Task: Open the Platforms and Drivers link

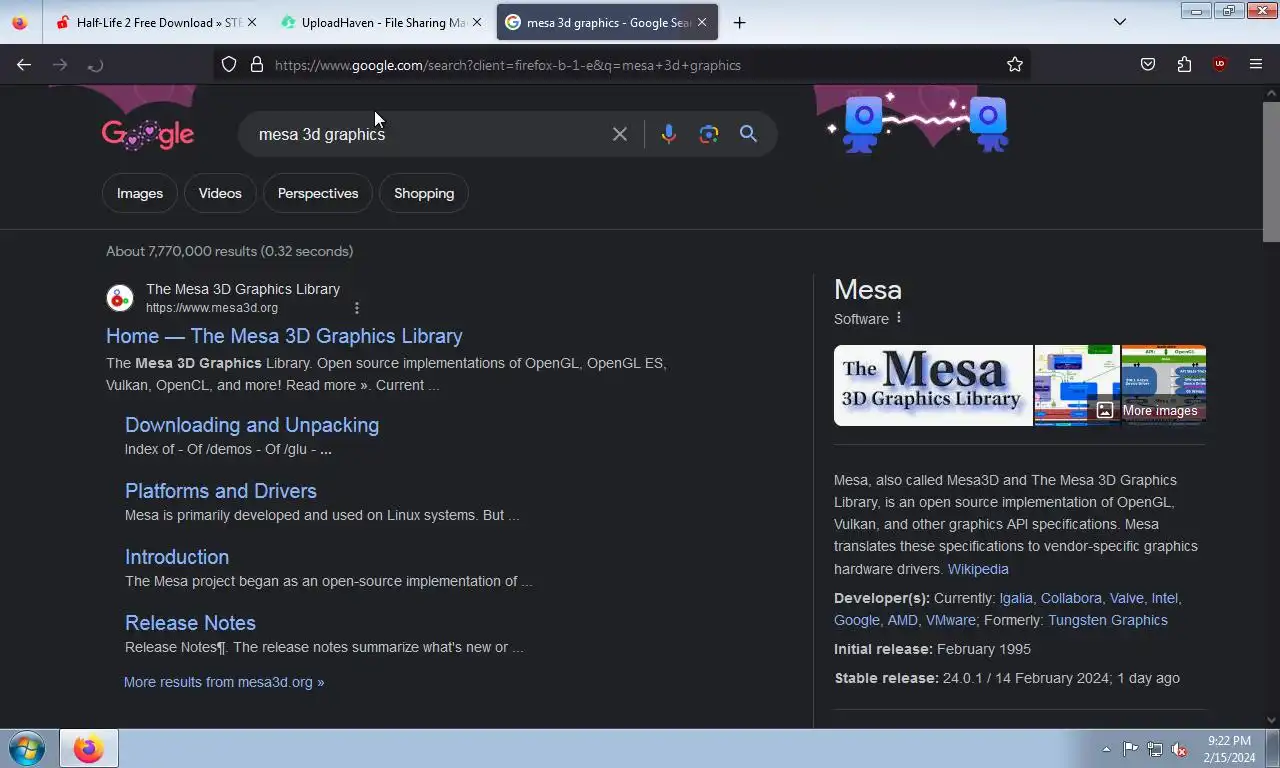Action: 221,491
